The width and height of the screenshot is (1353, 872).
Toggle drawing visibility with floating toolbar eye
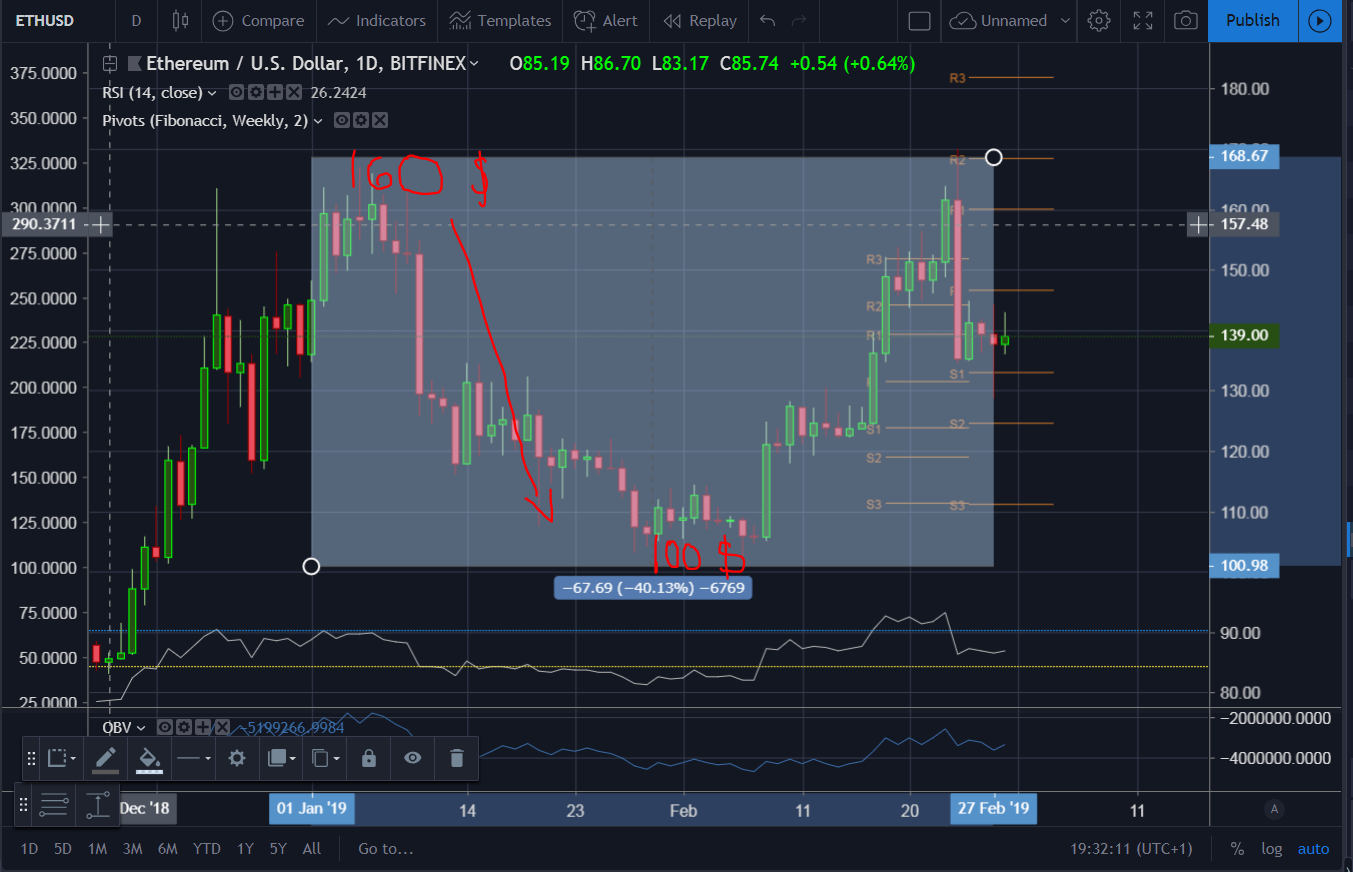pyautogui.click(x=412, y=758)
